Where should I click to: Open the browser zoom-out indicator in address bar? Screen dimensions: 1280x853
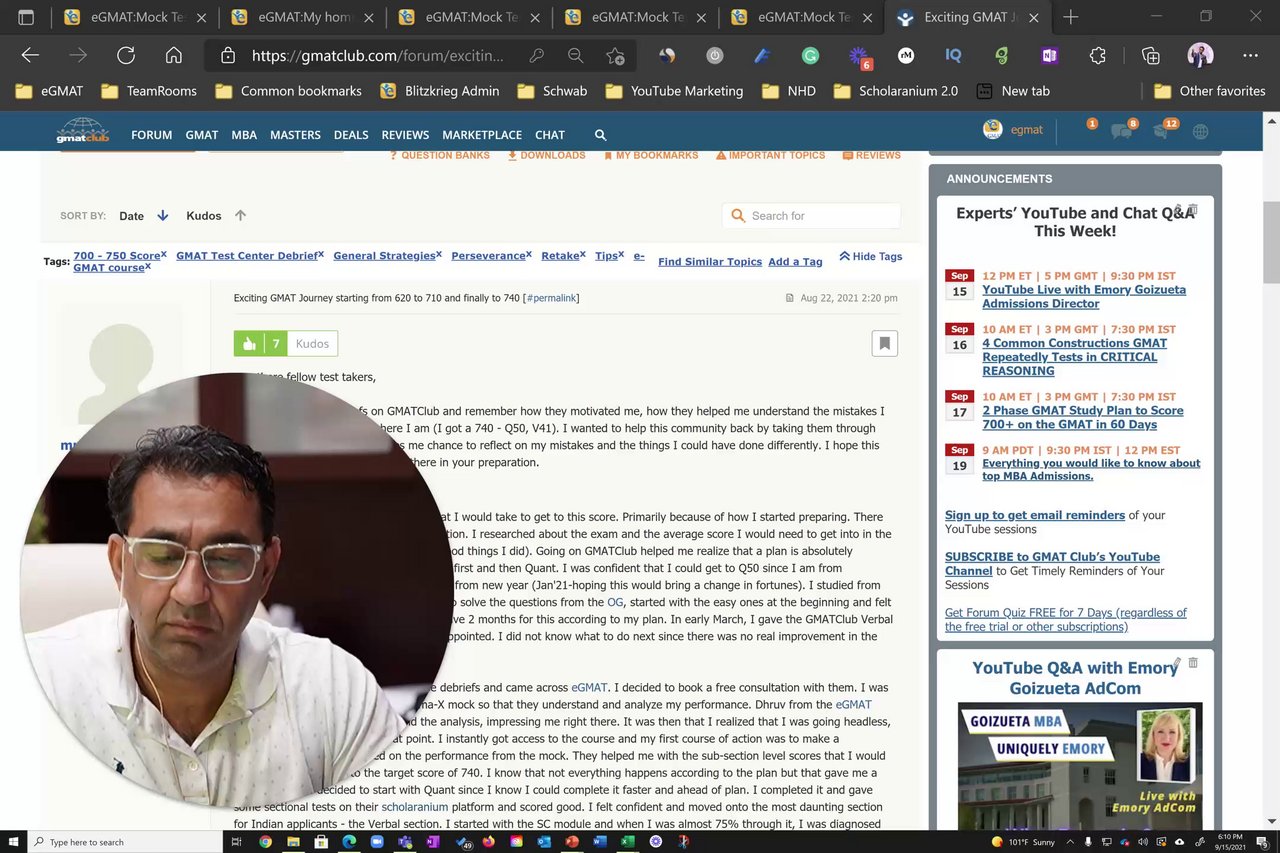pos(575,56)
